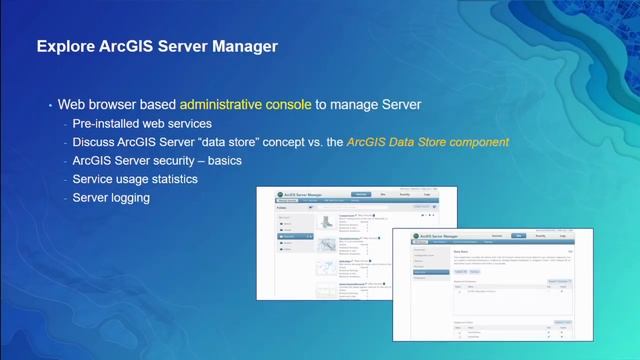Switch to the Services tab in the Data Store screenshot

(497, 236)
